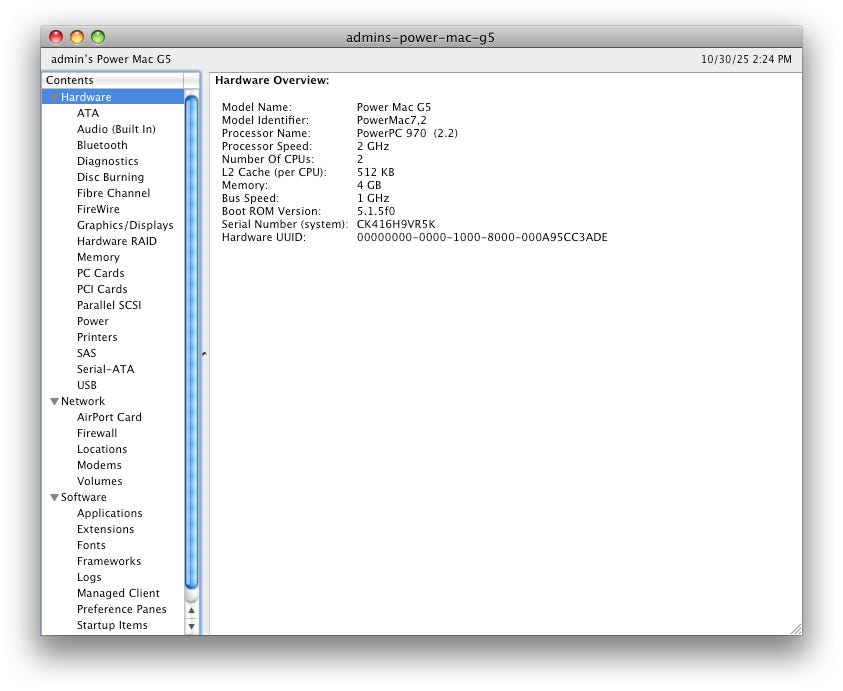Screen dimensions: 843x691
Task: Click the window resize grip corner
Action: [x=795, y=628]
